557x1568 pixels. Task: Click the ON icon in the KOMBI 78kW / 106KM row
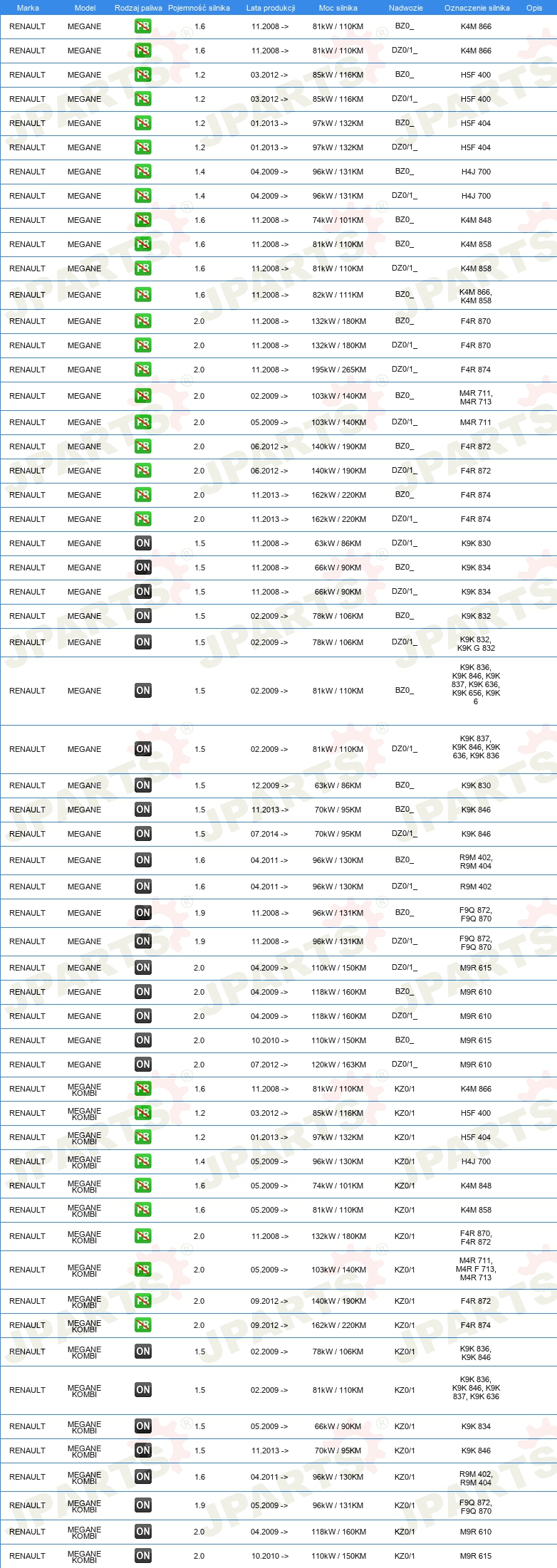(142, 1352)
